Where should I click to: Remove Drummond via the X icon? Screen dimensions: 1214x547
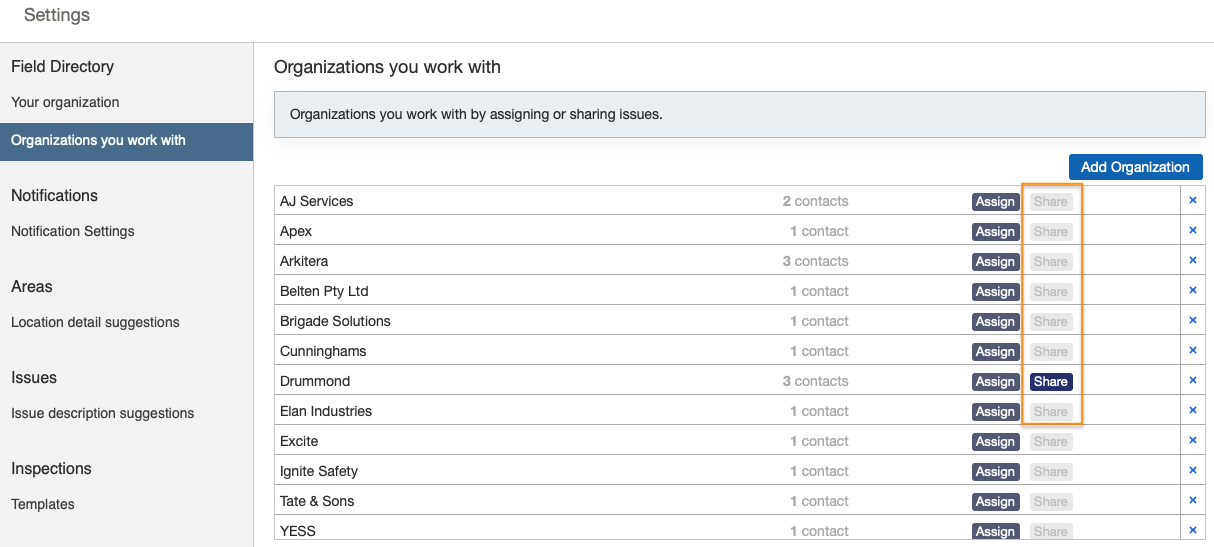(1192, 380)
